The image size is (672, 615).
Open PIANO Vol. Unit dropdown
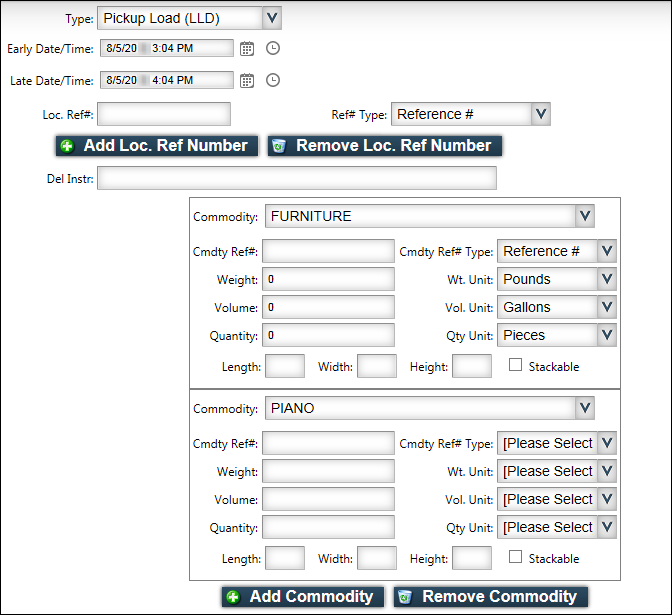[x=557, y=499]
